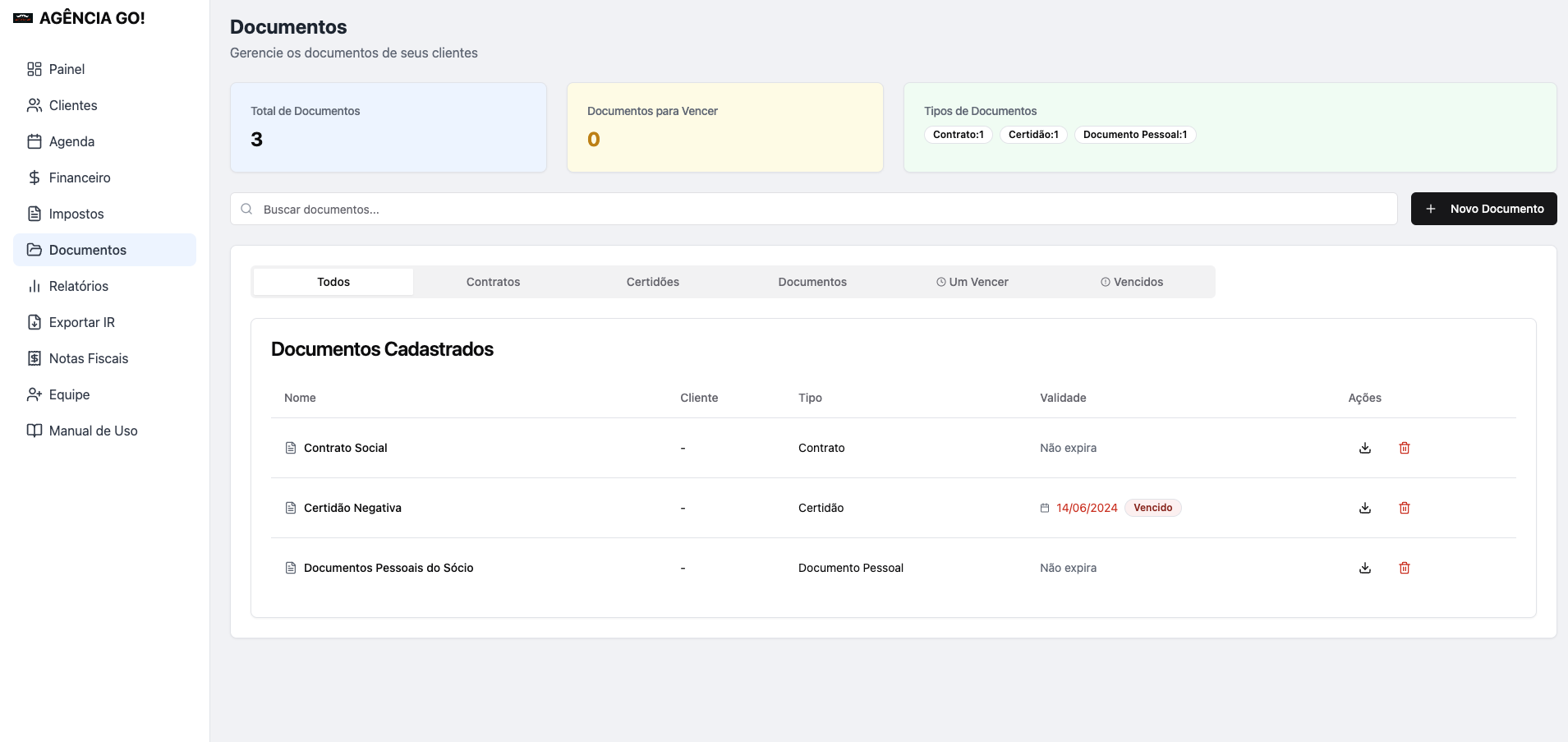Screen dimensions: 1568x742
Task: Switch to the Certidões tab
Action: [653, 282]
